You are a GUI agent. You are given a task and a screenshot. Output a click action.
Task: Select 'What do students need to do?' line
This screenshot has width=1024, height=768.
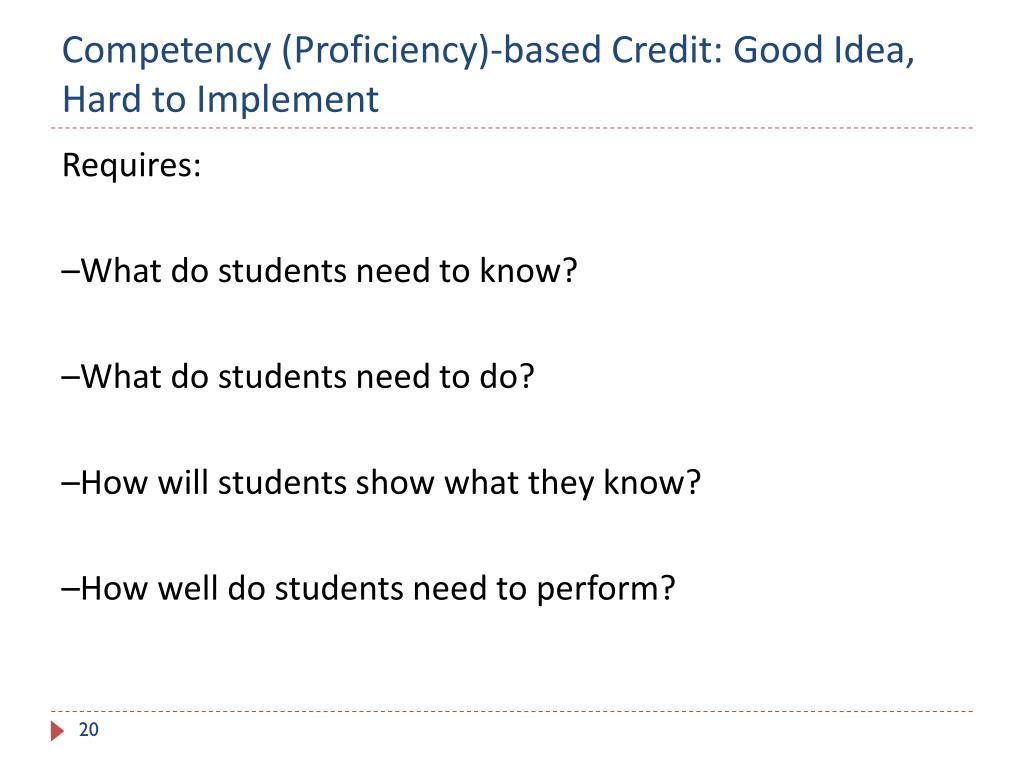[298, 377]
